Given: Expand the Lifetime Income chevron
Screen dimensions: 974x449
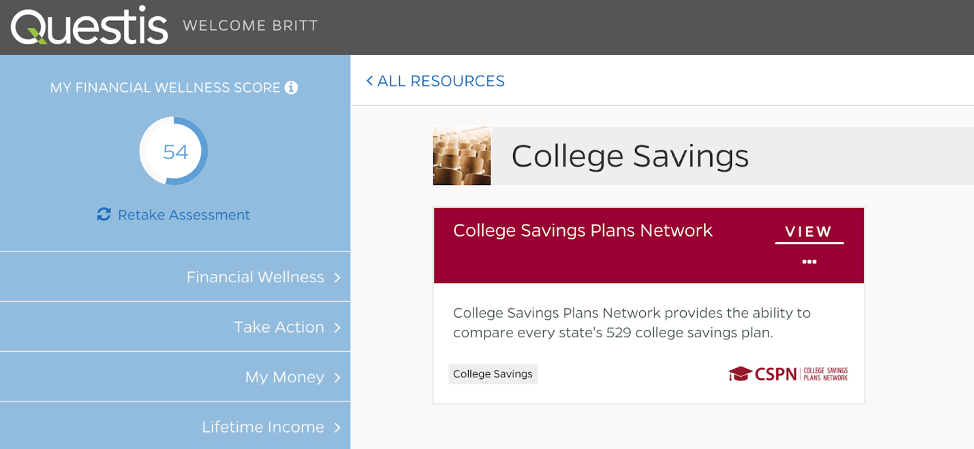Looking at the screenshot, I should 338,427.
